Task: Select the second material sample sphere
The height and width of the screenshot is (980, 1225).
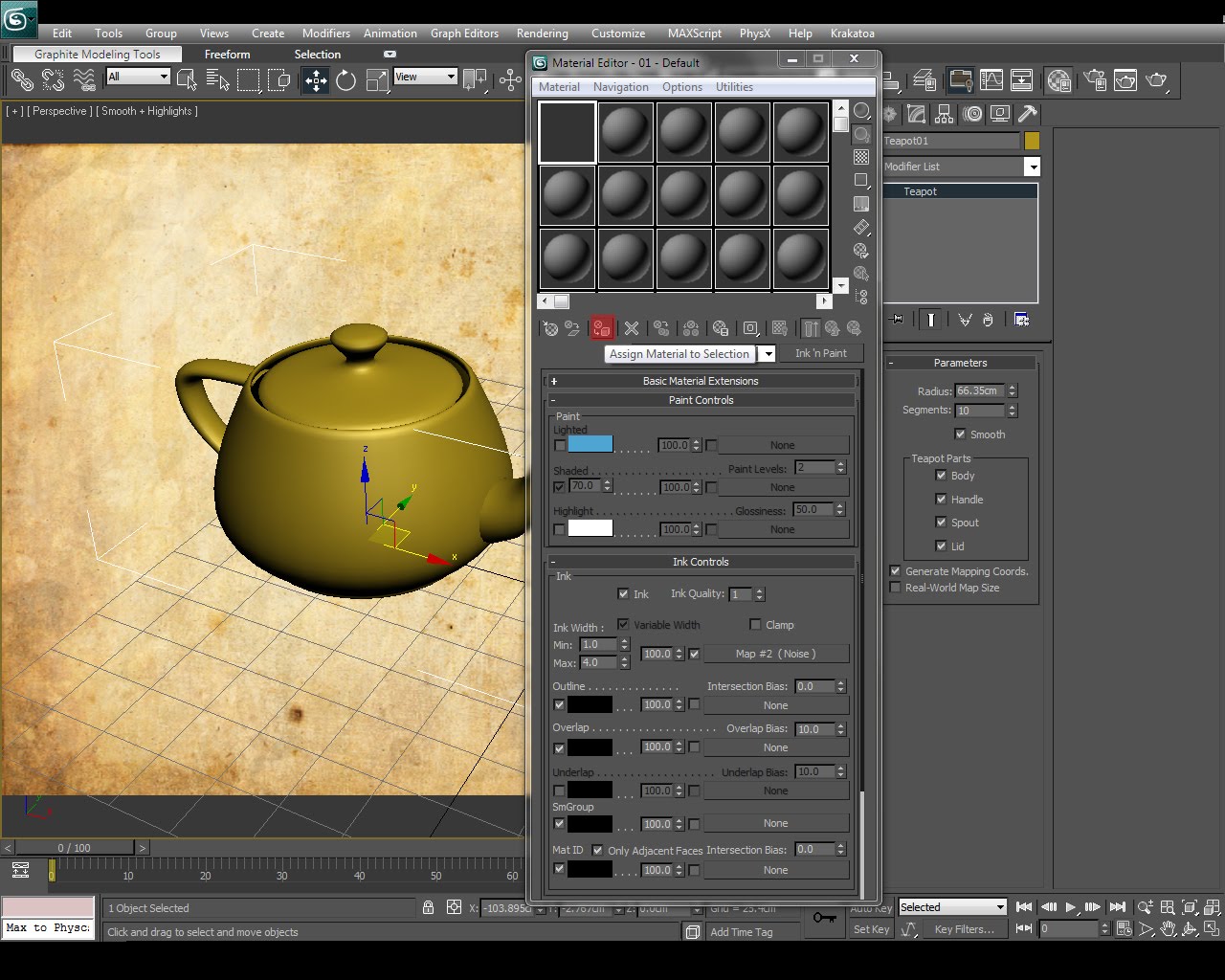Action: 625,131
